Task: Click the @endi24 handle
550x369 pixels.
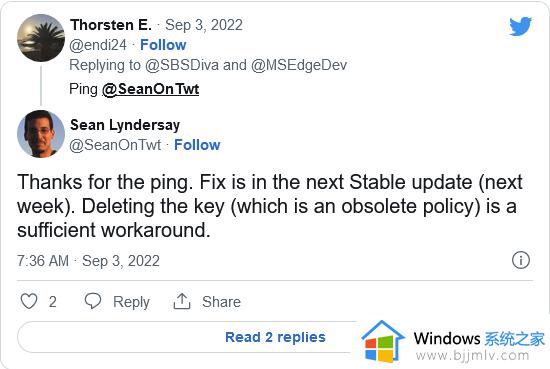Action: pyautogui.click(x=98, y=45)
